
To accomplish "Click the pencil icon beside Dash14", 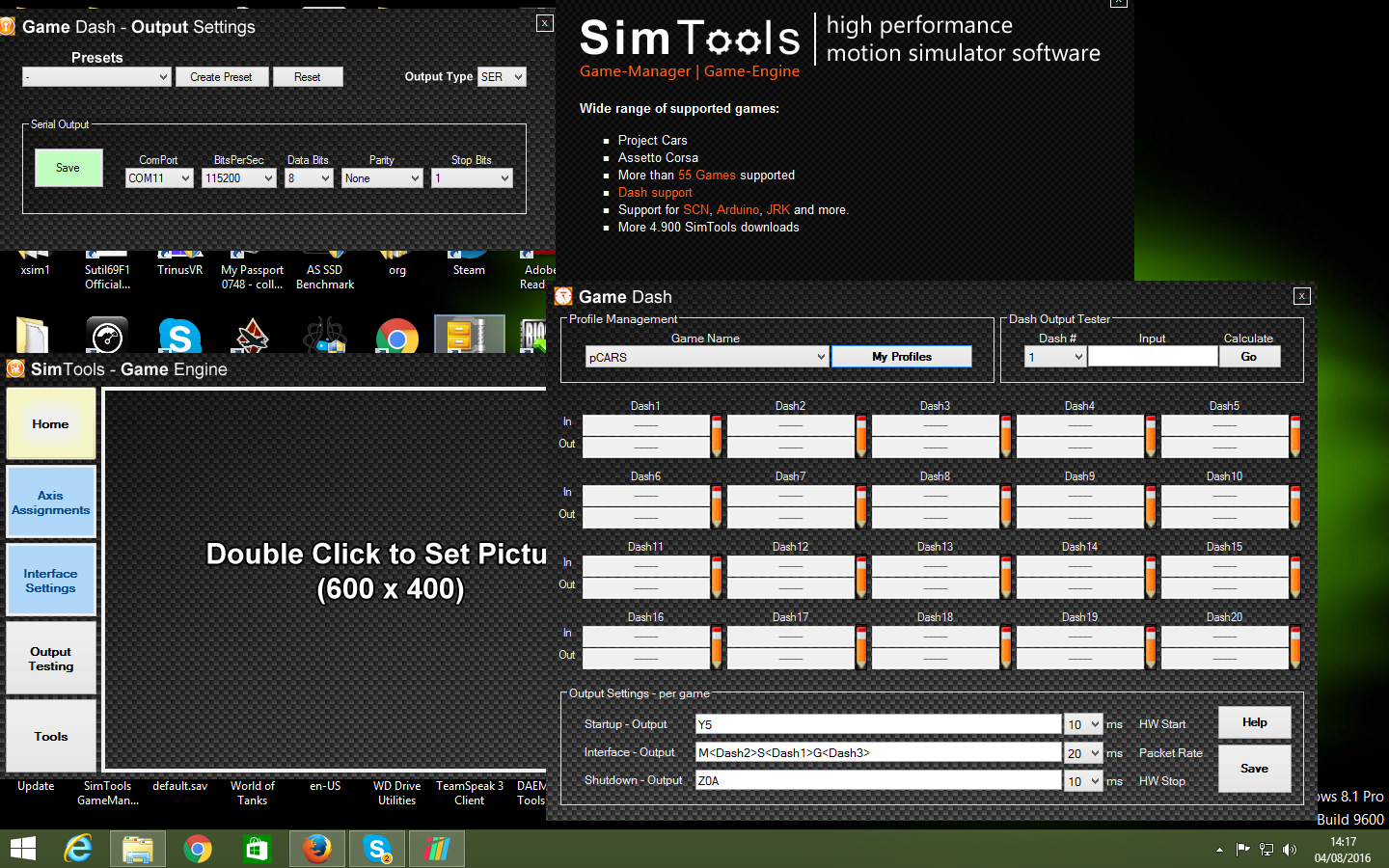I will pyautogui.click(x=1151, y=577).
